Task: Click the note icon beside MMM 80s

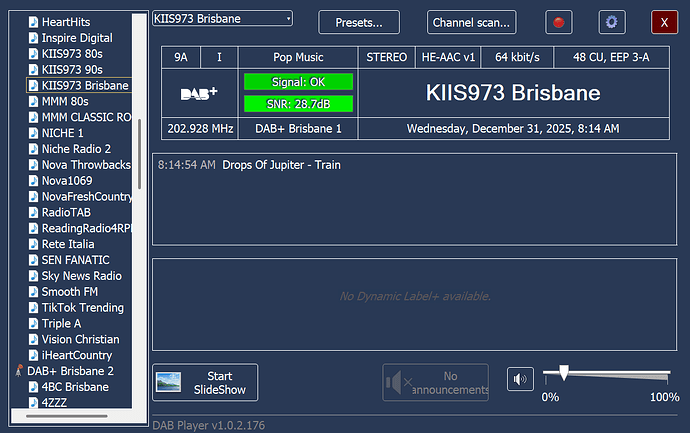Action: point(33,101)
